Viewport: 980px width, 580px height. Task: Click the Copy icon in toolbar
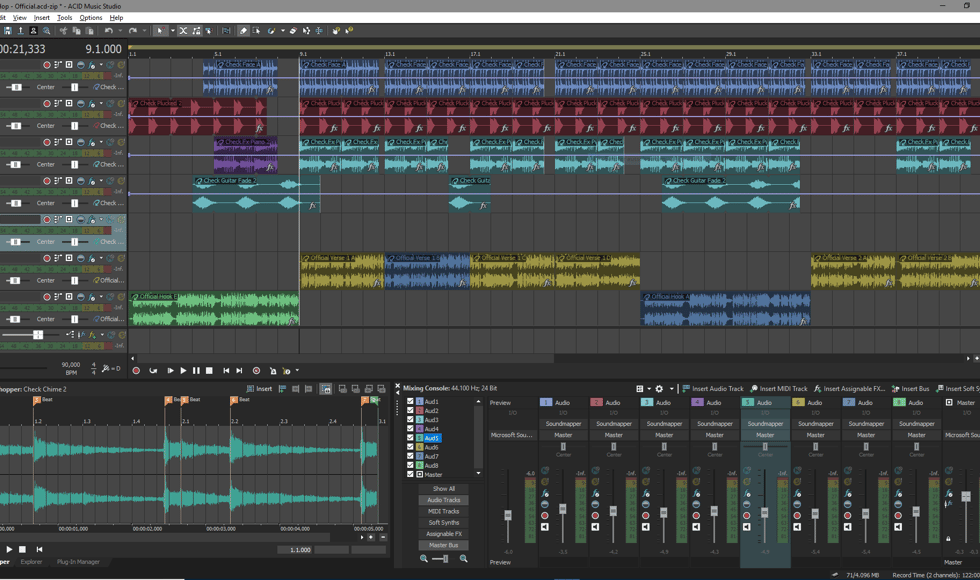(x=76, y=30)
